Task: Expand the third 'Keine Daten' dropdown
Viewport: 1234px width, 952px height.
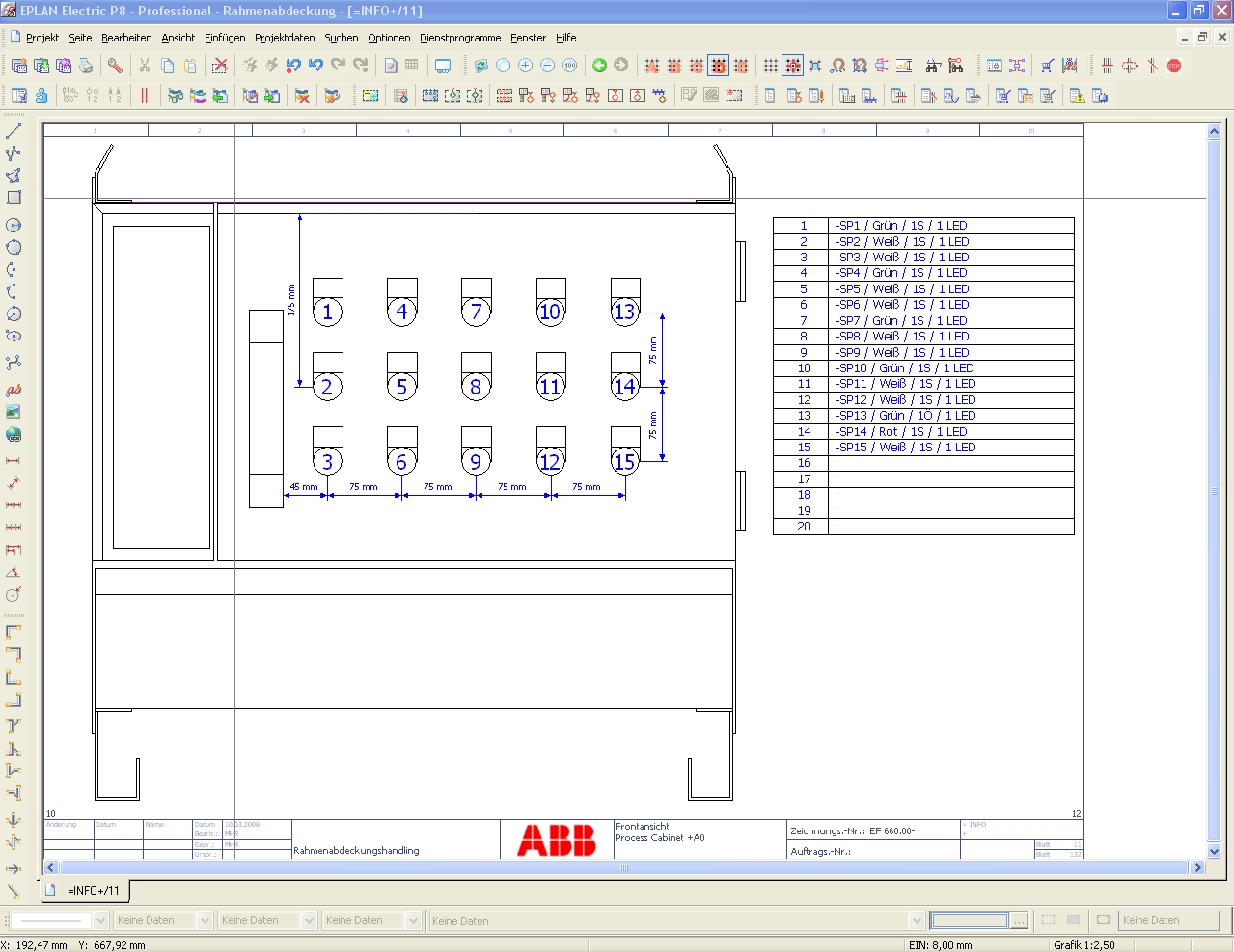Action: point(413,921)
